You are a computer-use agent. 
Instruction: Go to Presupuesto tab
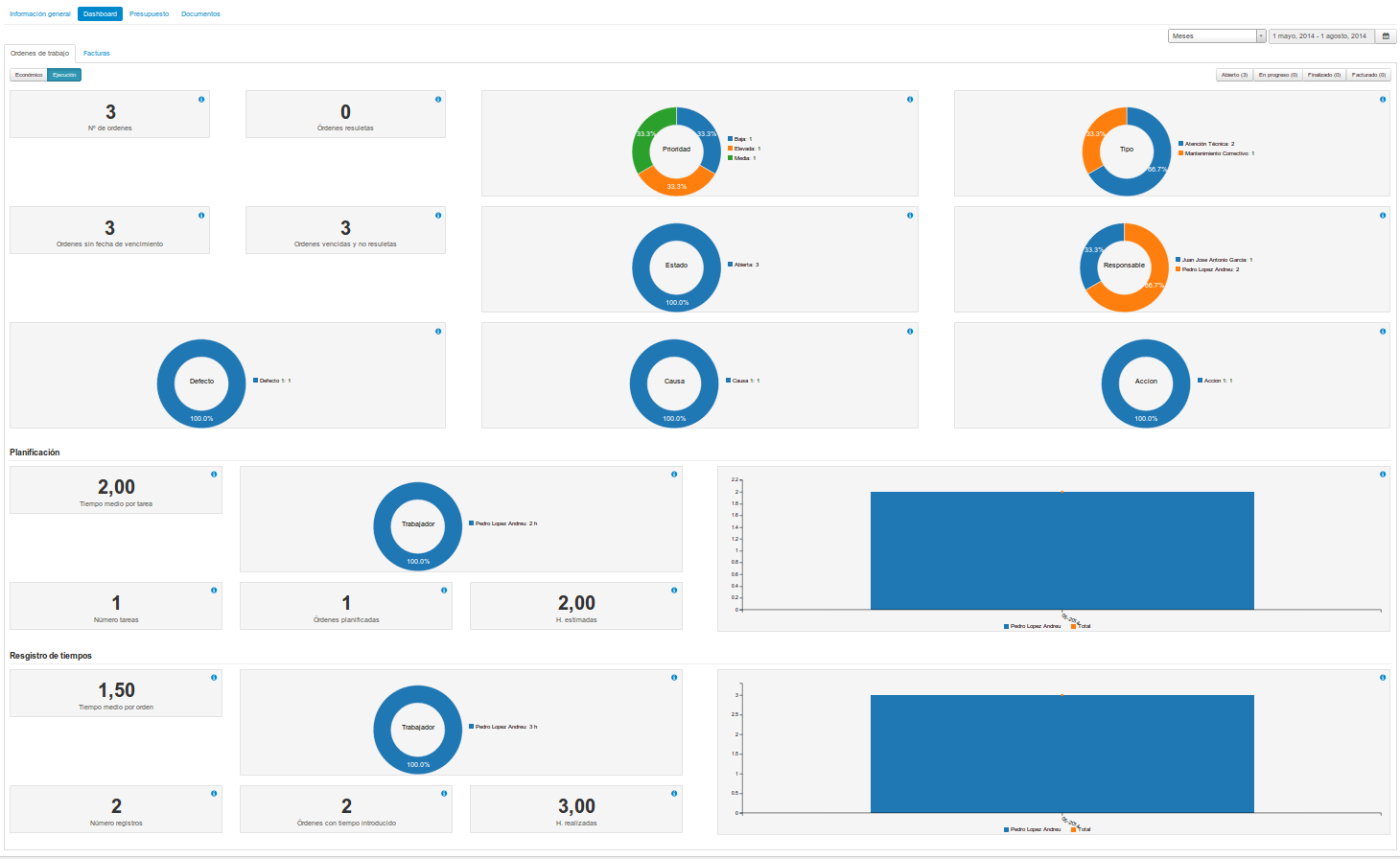[x=149, y=14]
